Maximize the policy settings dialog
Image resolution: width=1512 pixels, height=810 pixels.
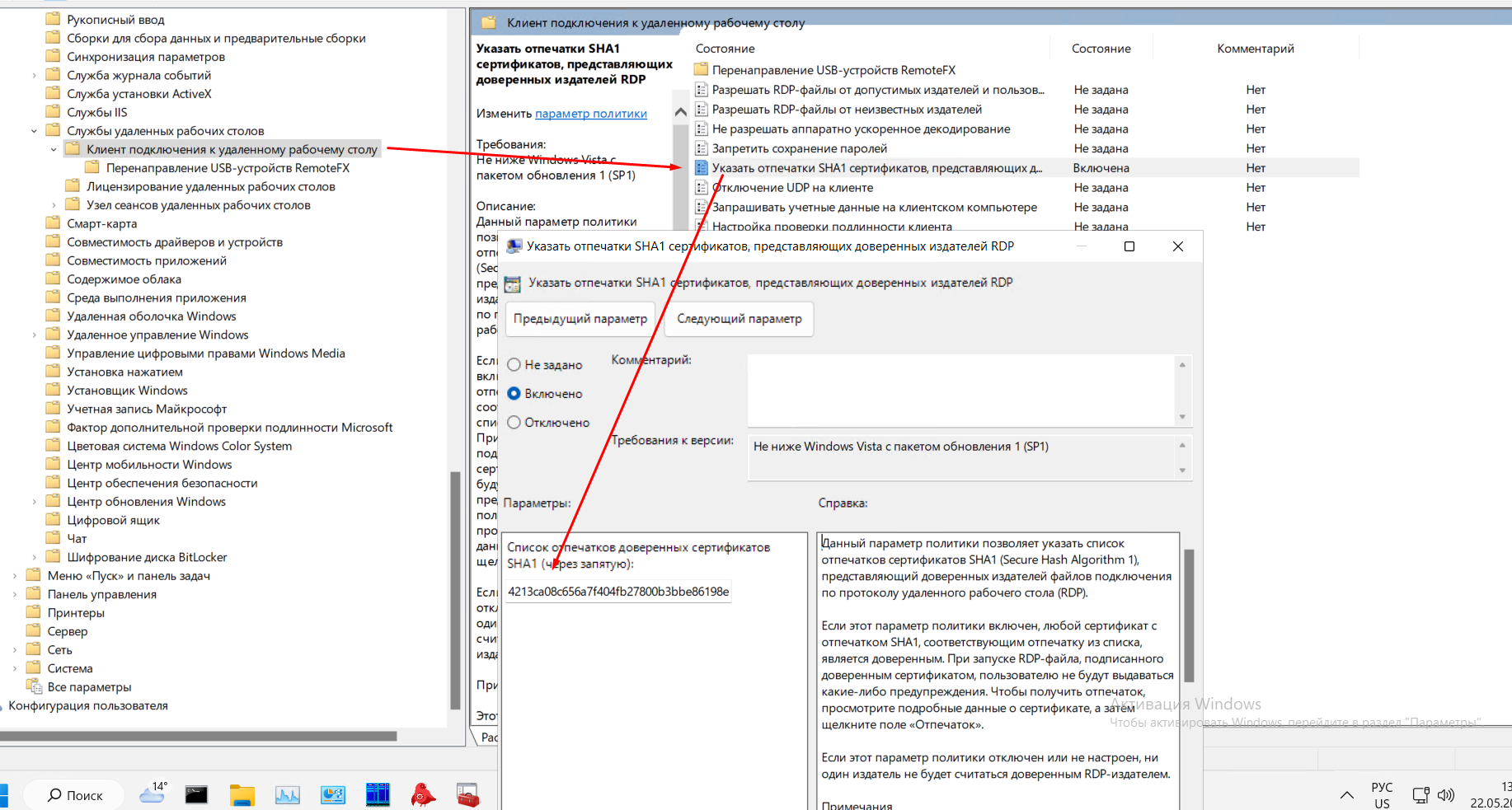click(1129, 246)
